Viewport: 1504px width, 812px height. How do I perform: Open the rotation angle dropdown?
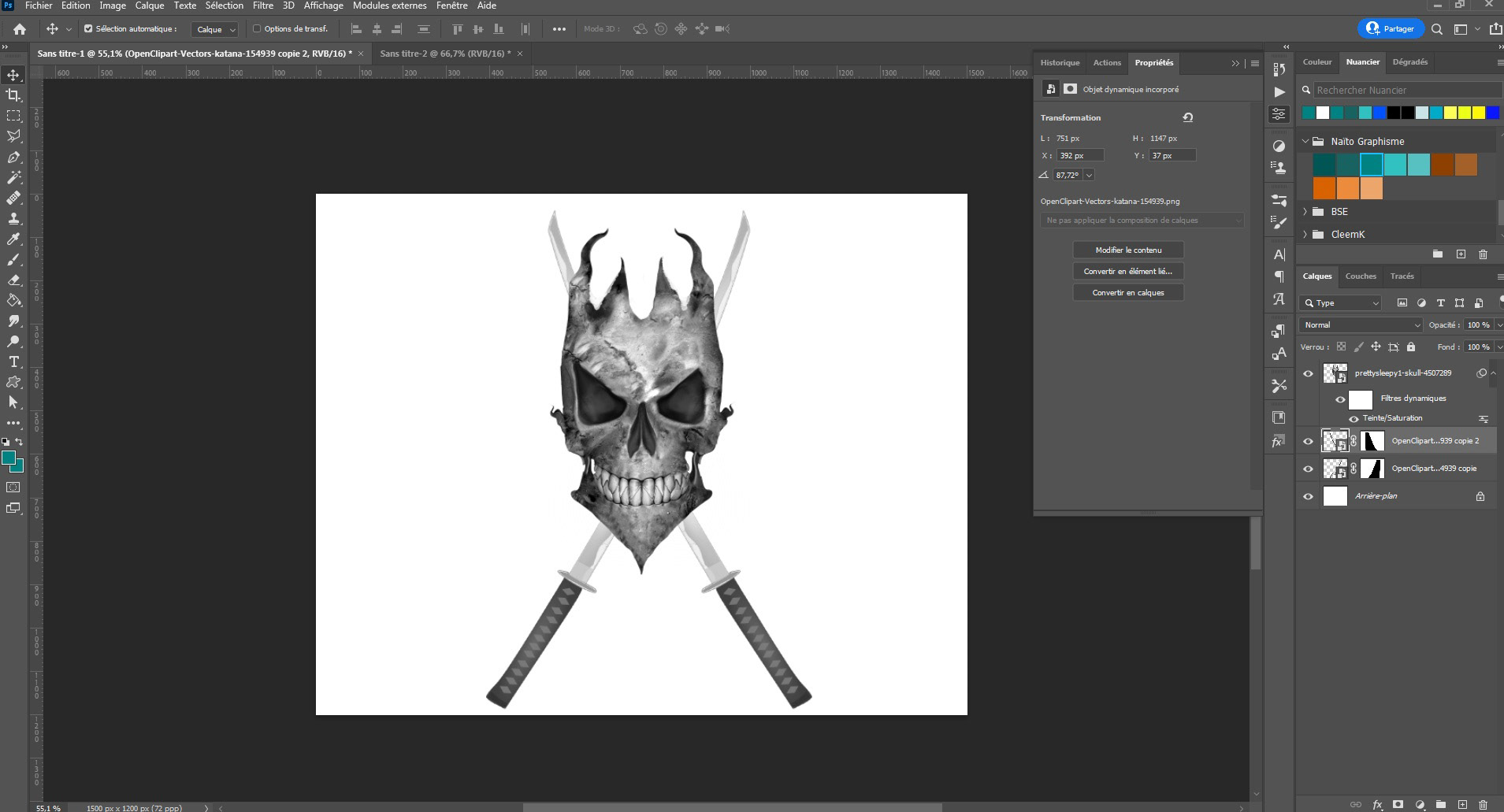(1089, 175)
